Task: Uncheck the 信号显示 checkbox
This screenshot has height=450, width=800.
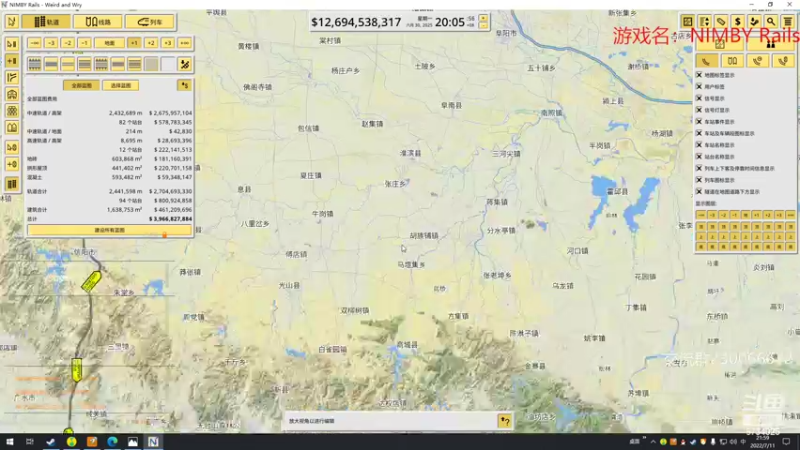Action: click(699, 98)
